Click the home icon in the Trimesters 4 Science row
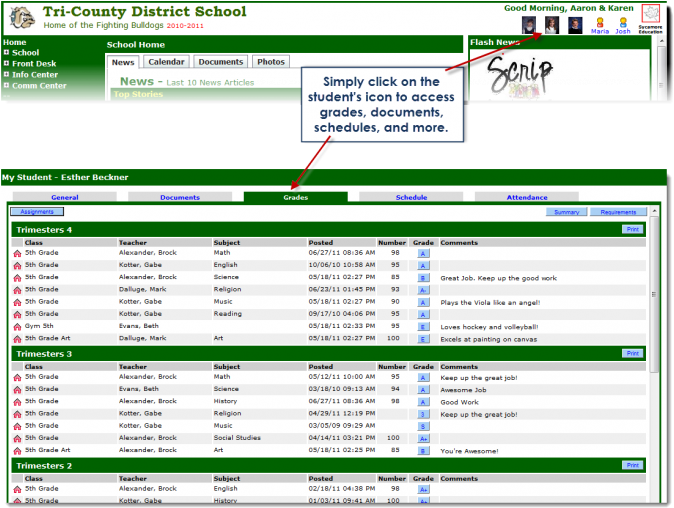This screenshot has width=674, height=508. pos(17,278)
